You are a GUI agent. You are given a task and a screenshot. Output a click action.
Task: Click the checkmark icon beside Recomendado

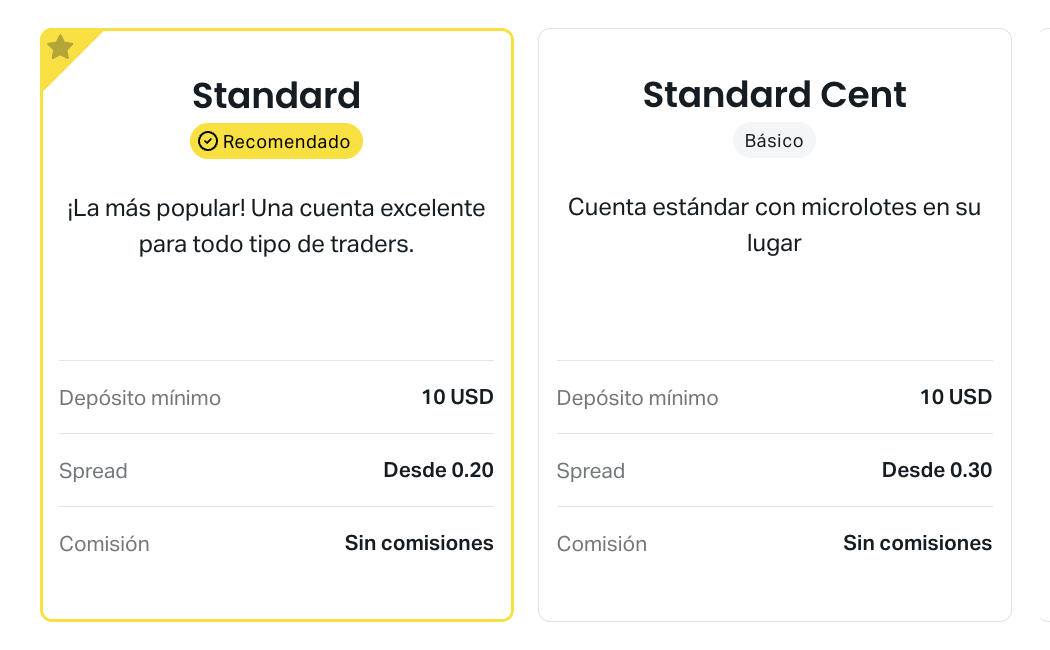(208, 141)
